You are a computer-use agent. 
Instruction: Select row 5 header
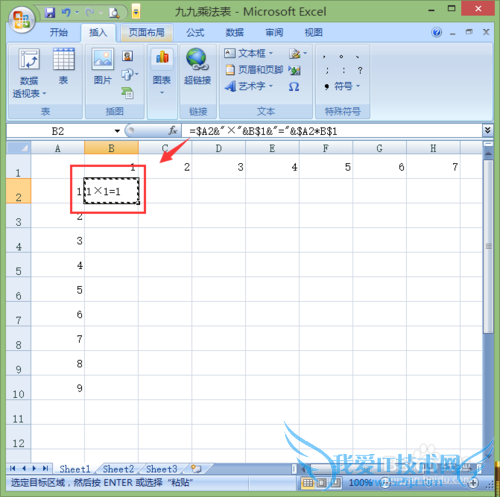[19, 265]
